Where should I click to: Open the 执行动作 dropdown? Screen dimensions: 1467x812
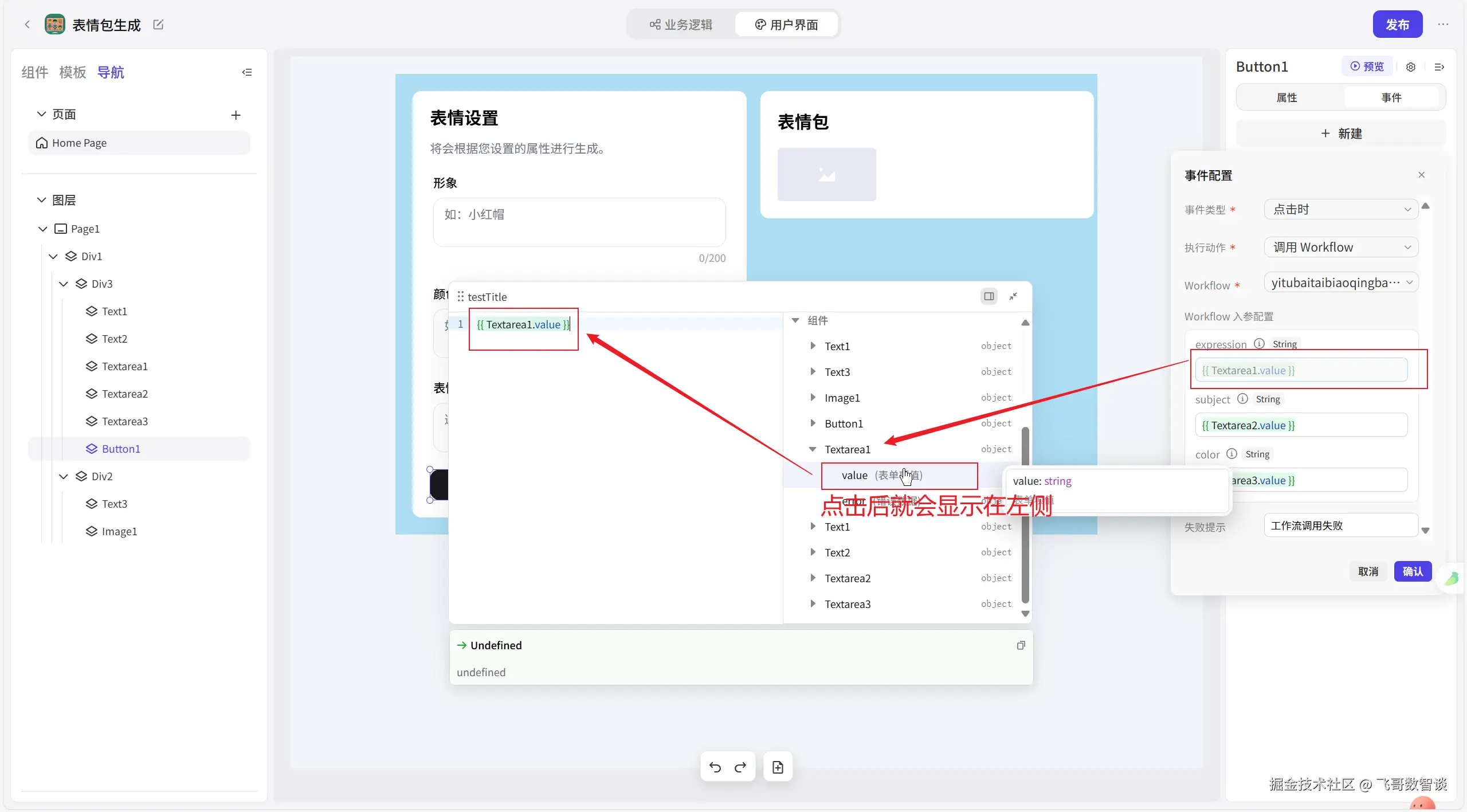[x=1341, y=247]
